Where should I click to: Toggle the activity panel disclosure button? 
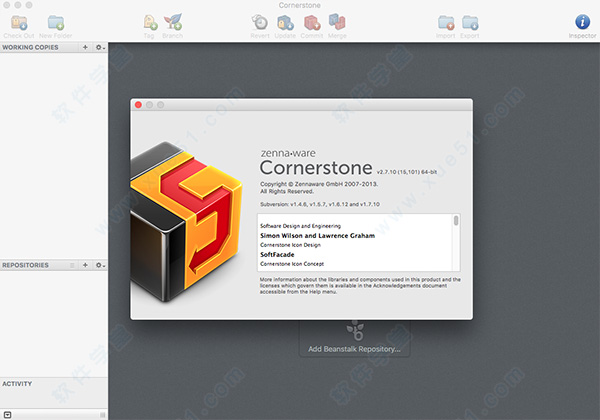tap(7, 415)
